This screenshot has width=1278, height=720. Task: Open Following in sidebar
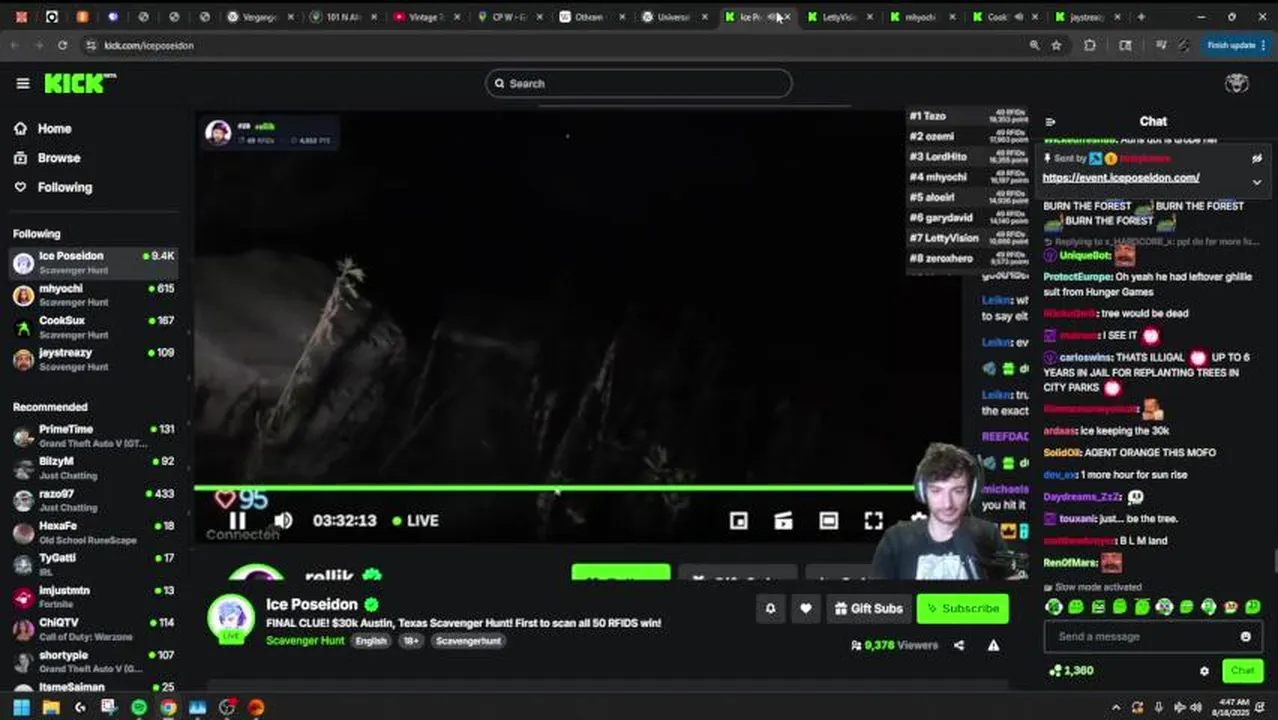coord(53,187)
